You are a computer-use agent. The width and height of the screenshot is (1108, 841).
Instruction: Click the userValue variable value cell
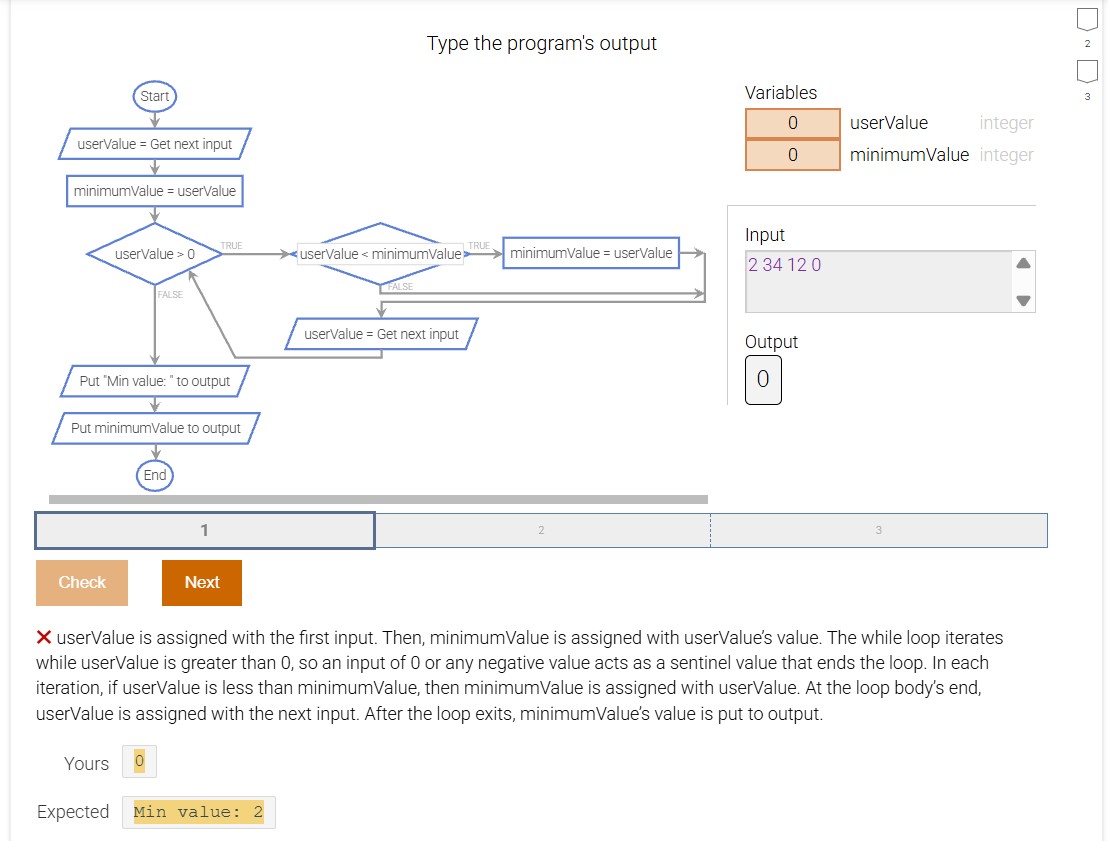pos(793,123)
